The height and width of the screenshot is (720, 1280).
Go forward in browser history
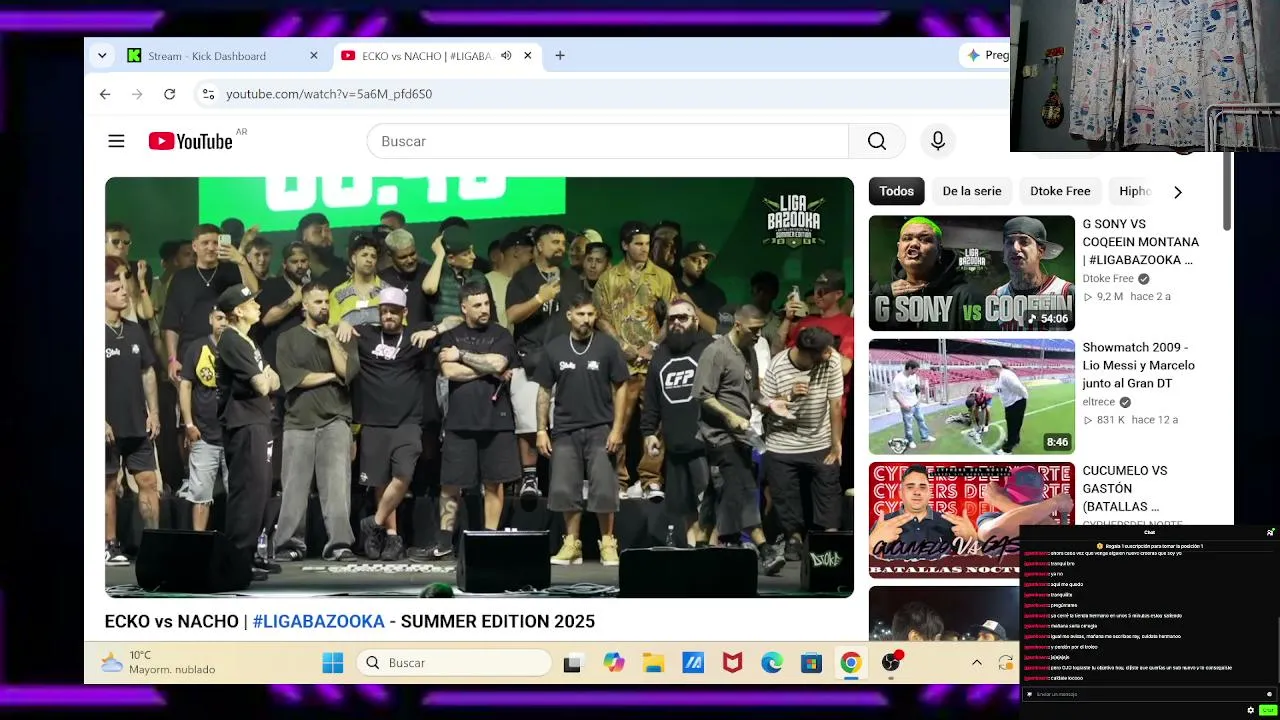point(137,94)
